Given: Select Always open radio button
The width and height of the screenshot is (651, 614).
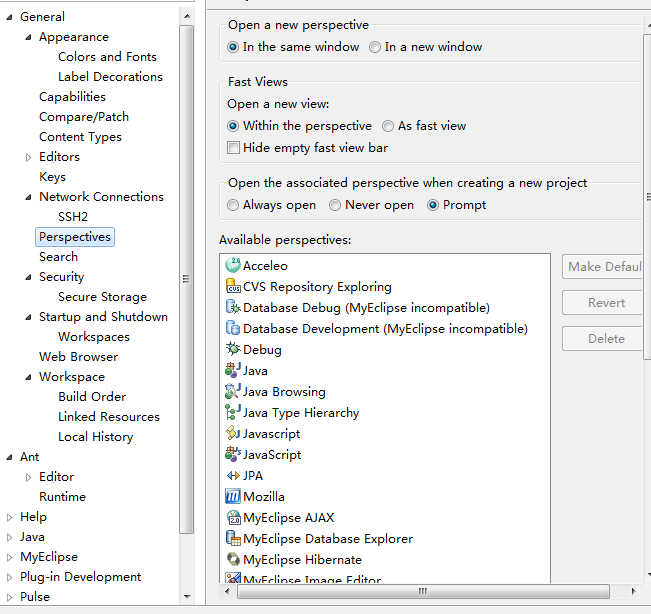Looking at the screenshot, I should click(233, 205).
